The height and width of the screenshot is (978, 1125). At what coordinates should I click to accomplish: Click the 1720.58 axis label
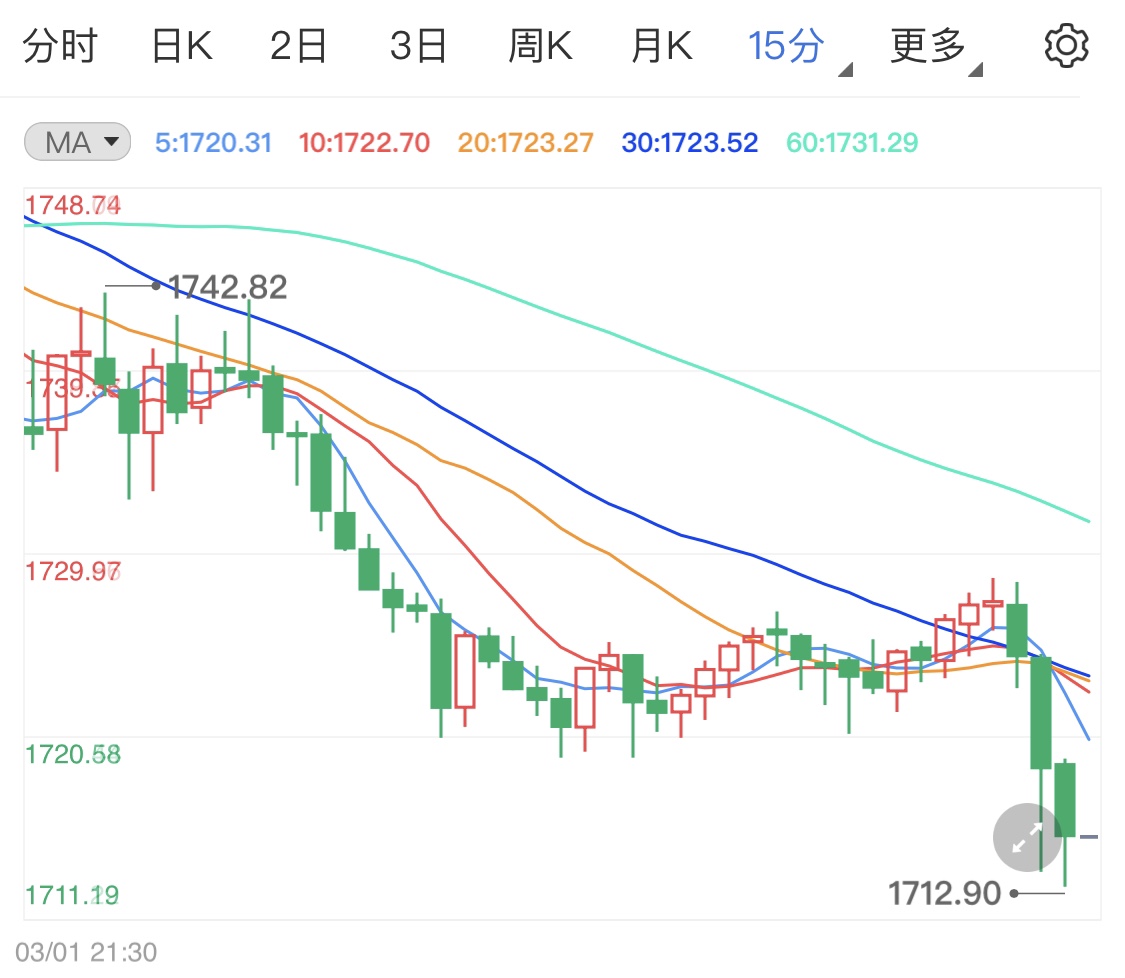73,755
